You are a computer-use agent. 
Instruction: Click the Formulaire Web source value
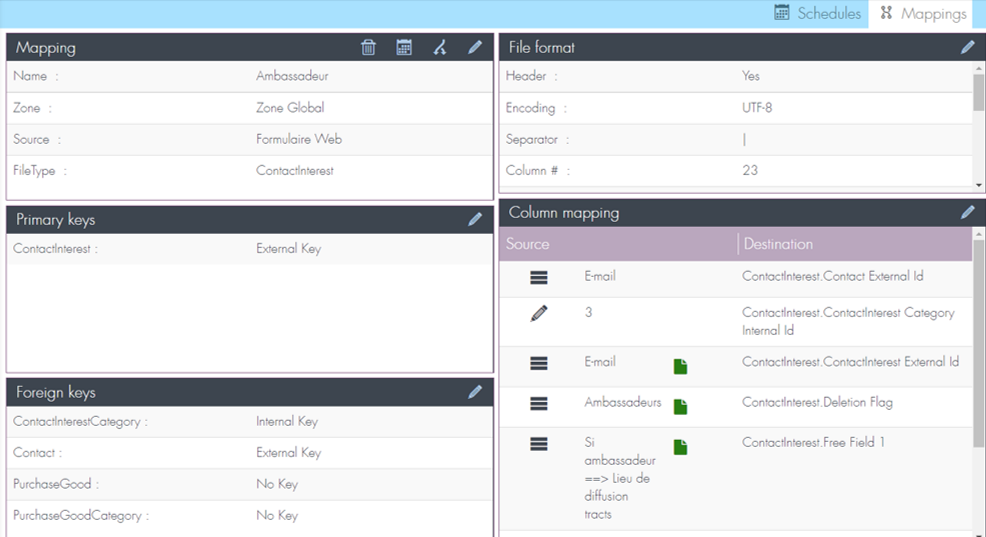tap(299, 139)
